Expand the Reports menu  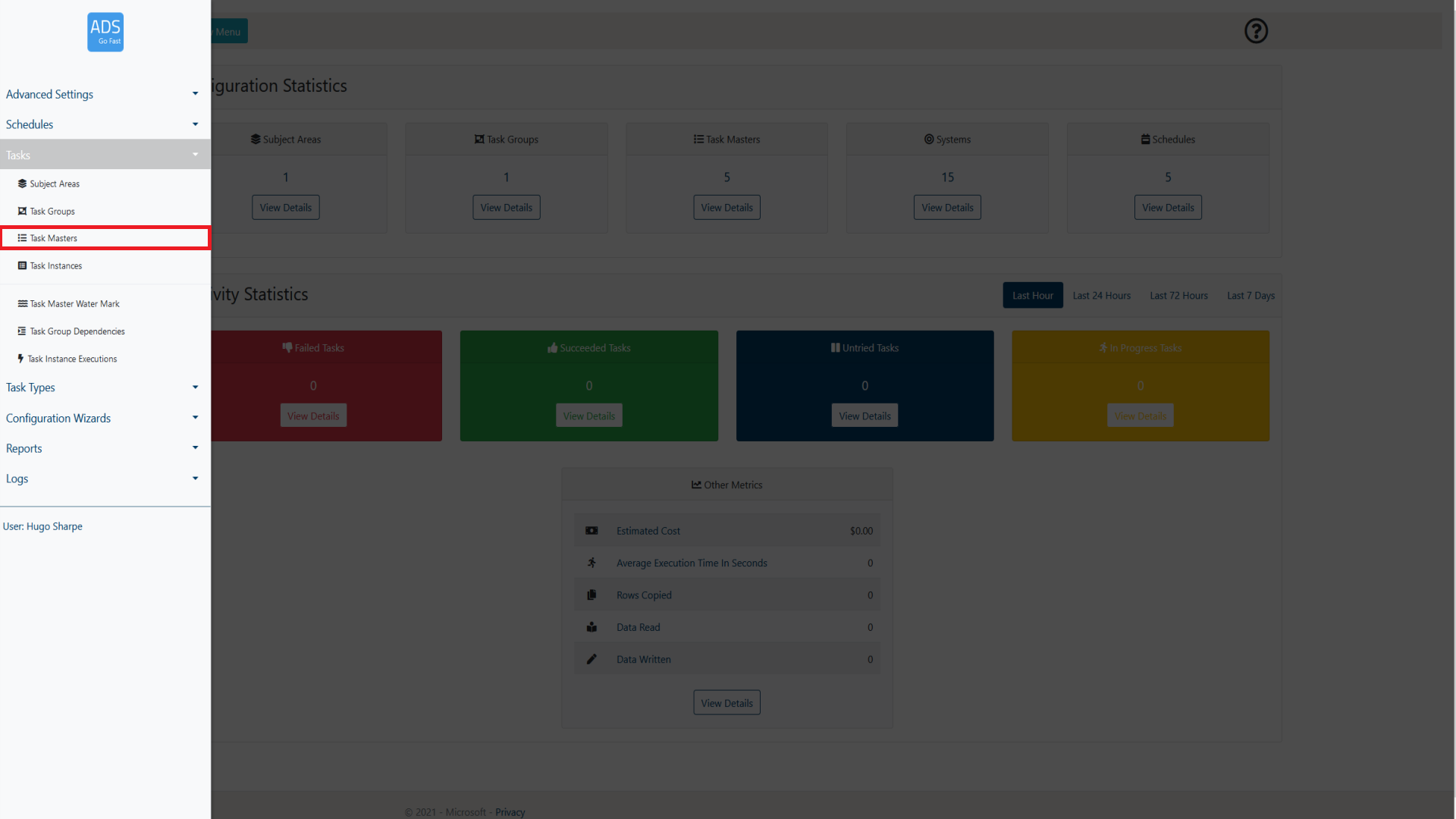(102, 448)
